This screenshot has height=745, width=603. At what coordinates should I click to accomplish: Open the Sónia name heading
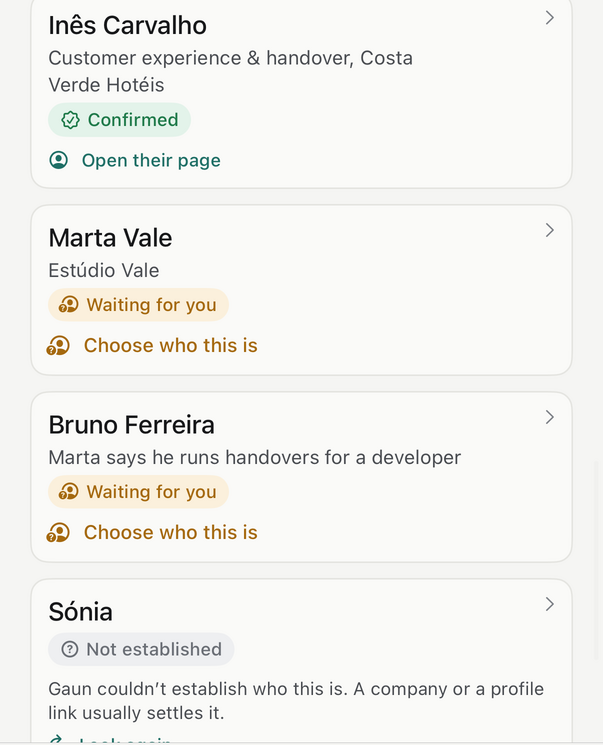(80, 611)
